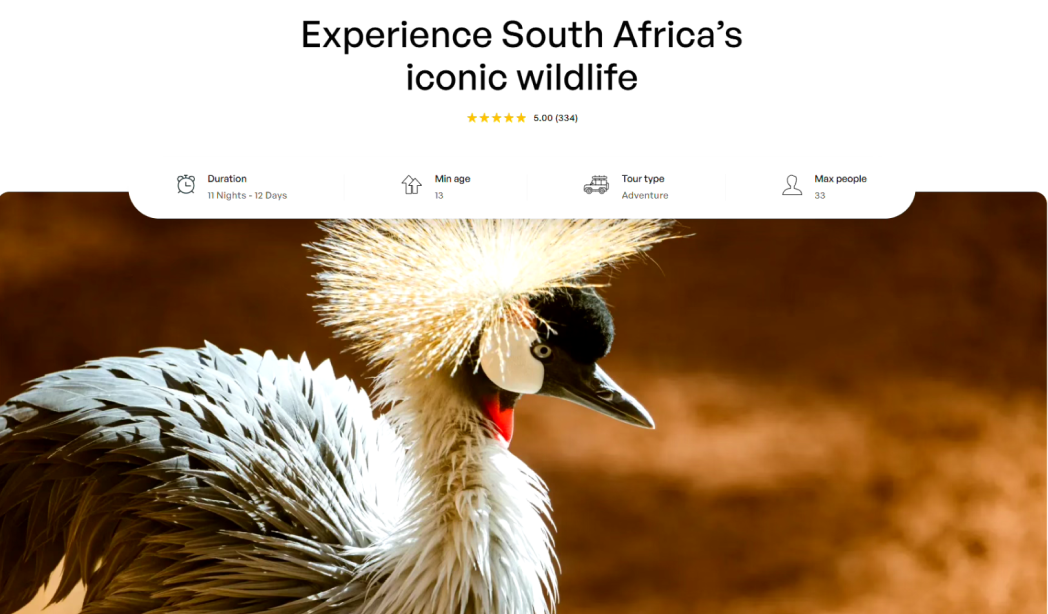The height and width of the screenshot is (614, 1048).
Task: Click the 11 Nights - 12 Days text
Action: 247,195
